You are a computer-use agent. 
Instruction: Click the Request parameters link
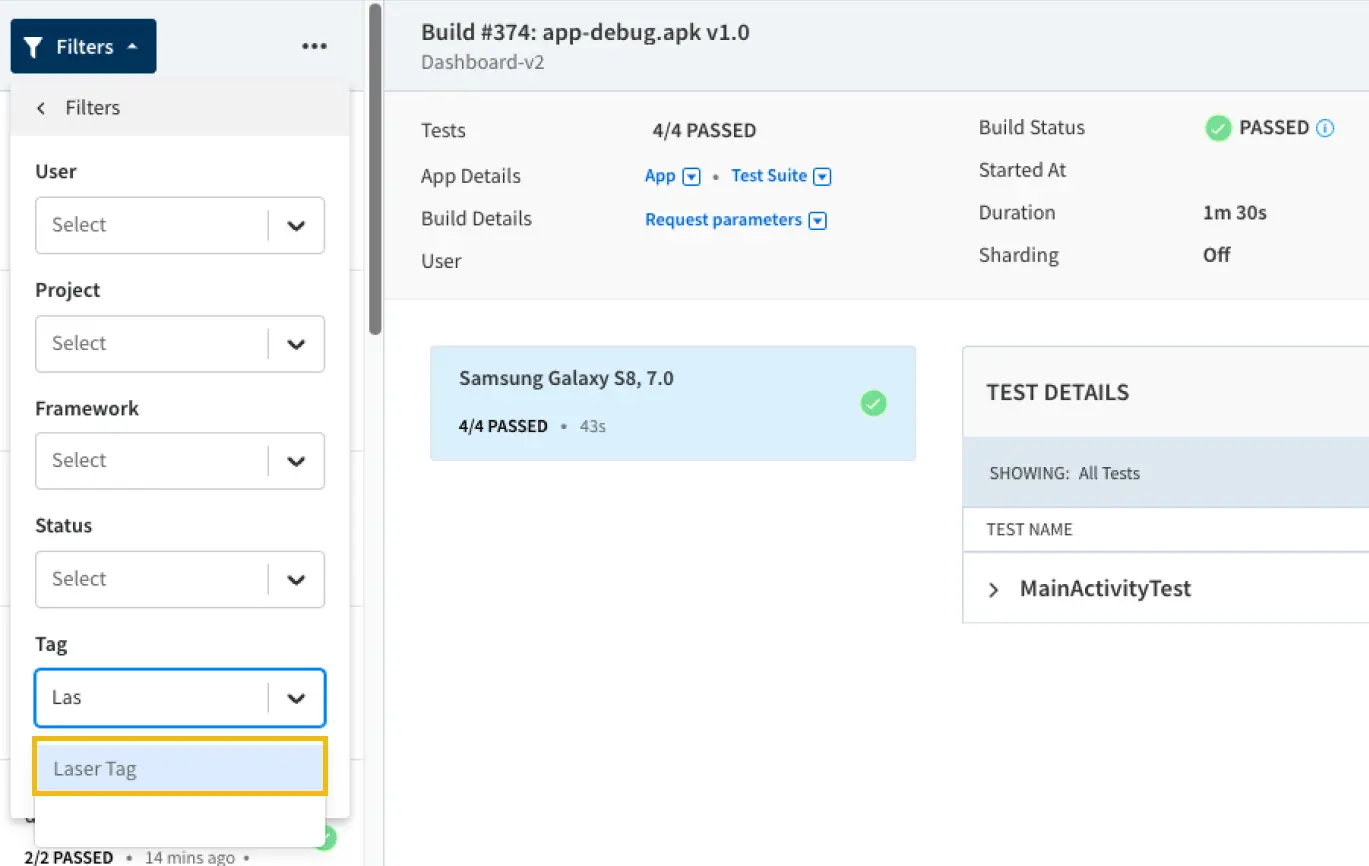click(723, 220)
